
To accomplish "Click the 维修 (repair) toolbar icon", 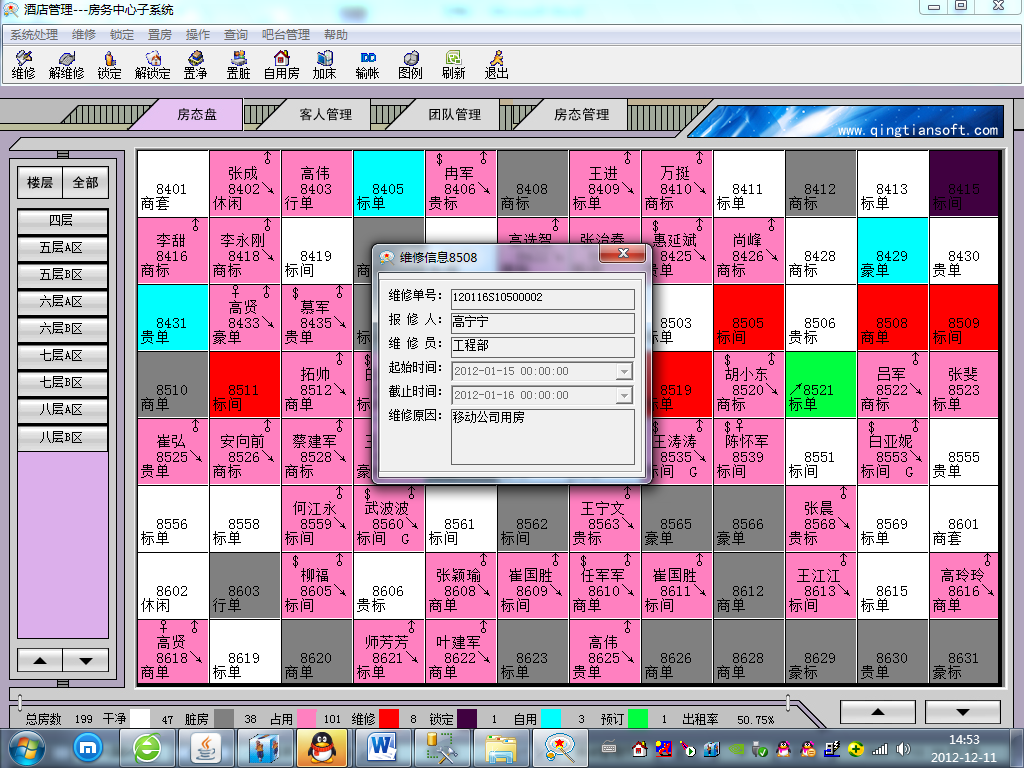I will click(x=23, y=65).
